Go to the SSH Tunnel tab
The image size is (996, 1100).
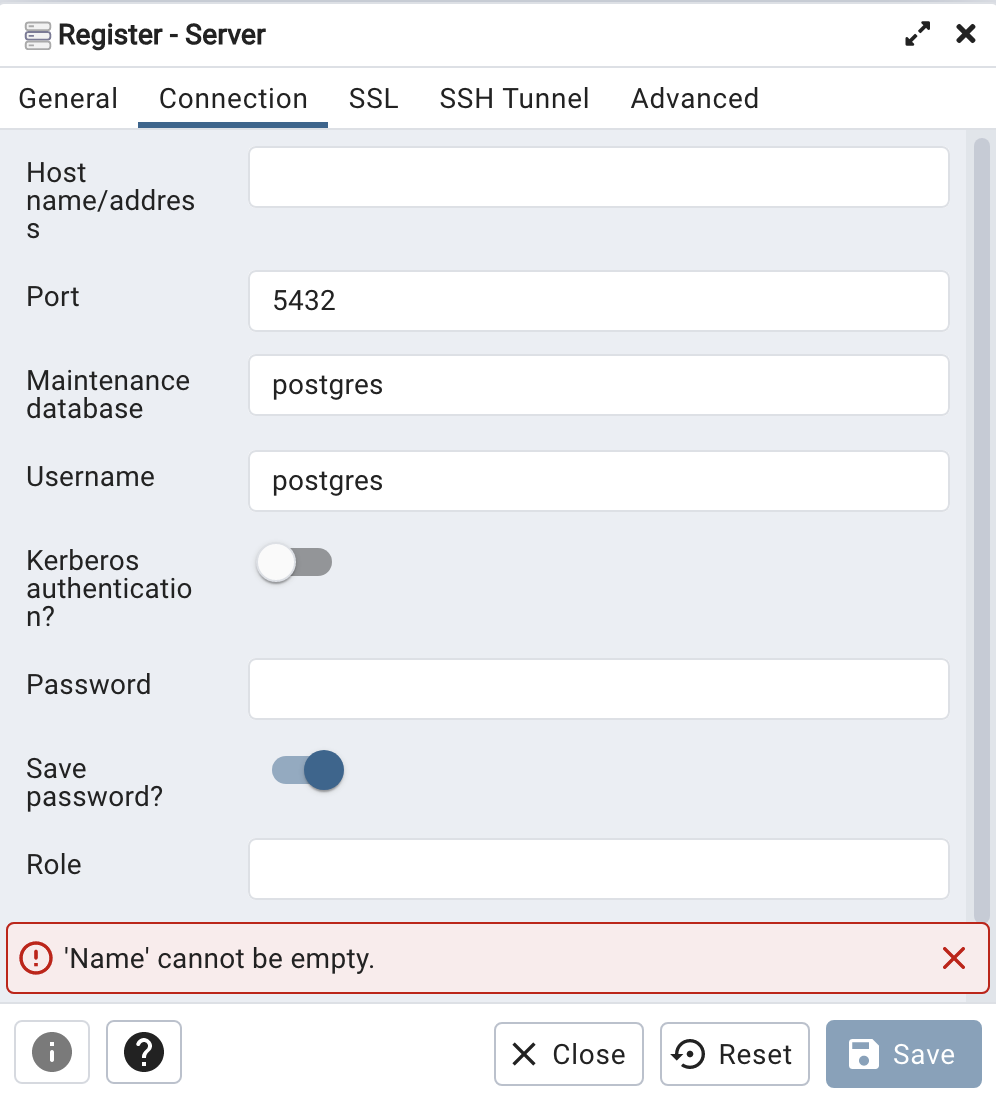(x=514, y=98)
